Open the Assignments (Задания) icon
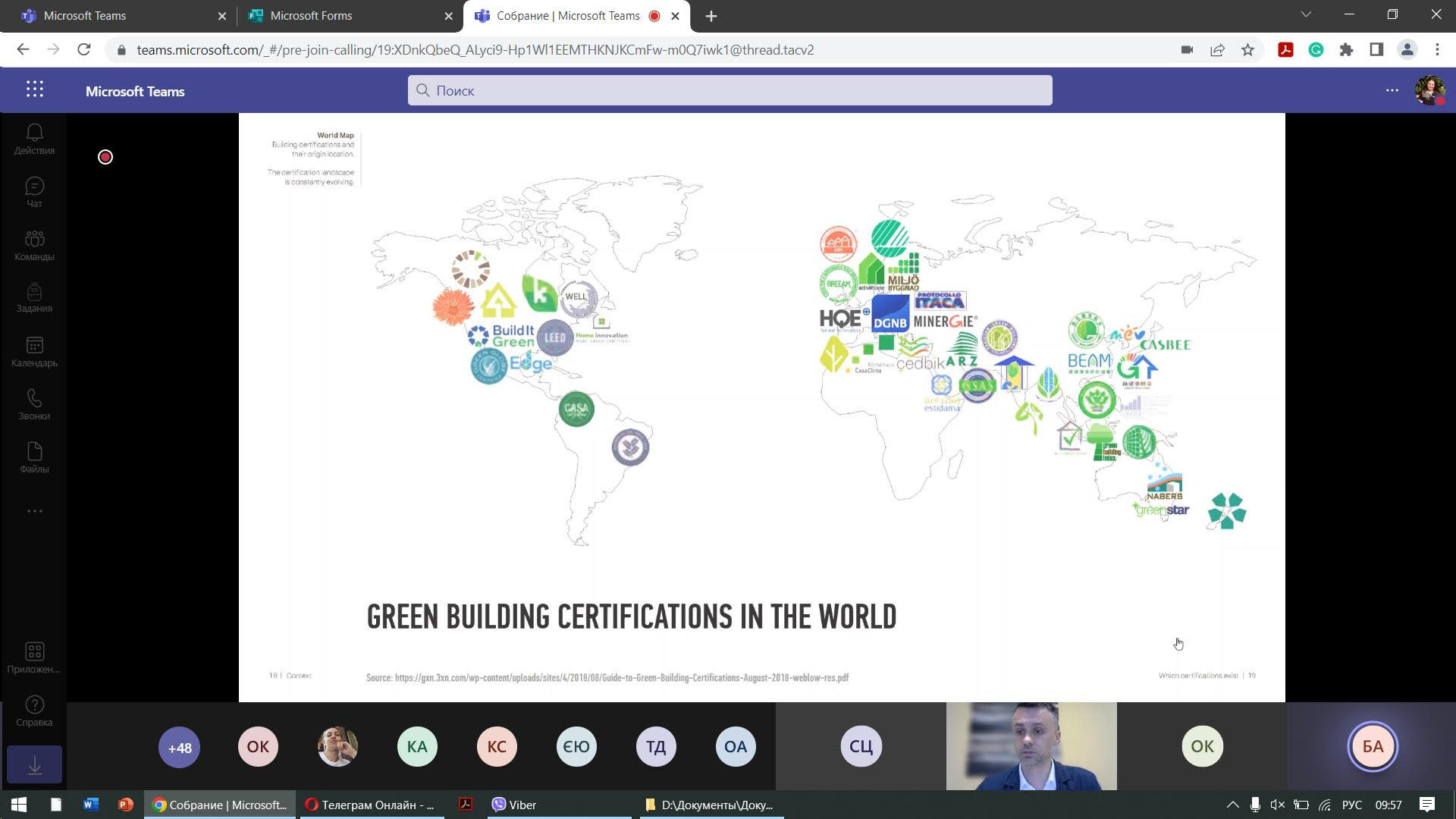Viewport: 1456px width, 819px height. [x=34, y=298]
